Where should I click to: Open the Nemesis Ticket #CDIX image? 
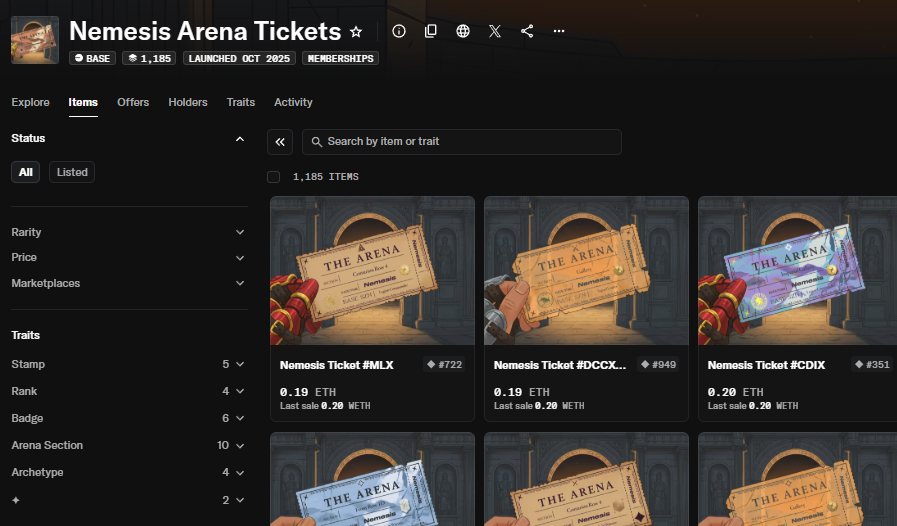[x=797, y=271]
